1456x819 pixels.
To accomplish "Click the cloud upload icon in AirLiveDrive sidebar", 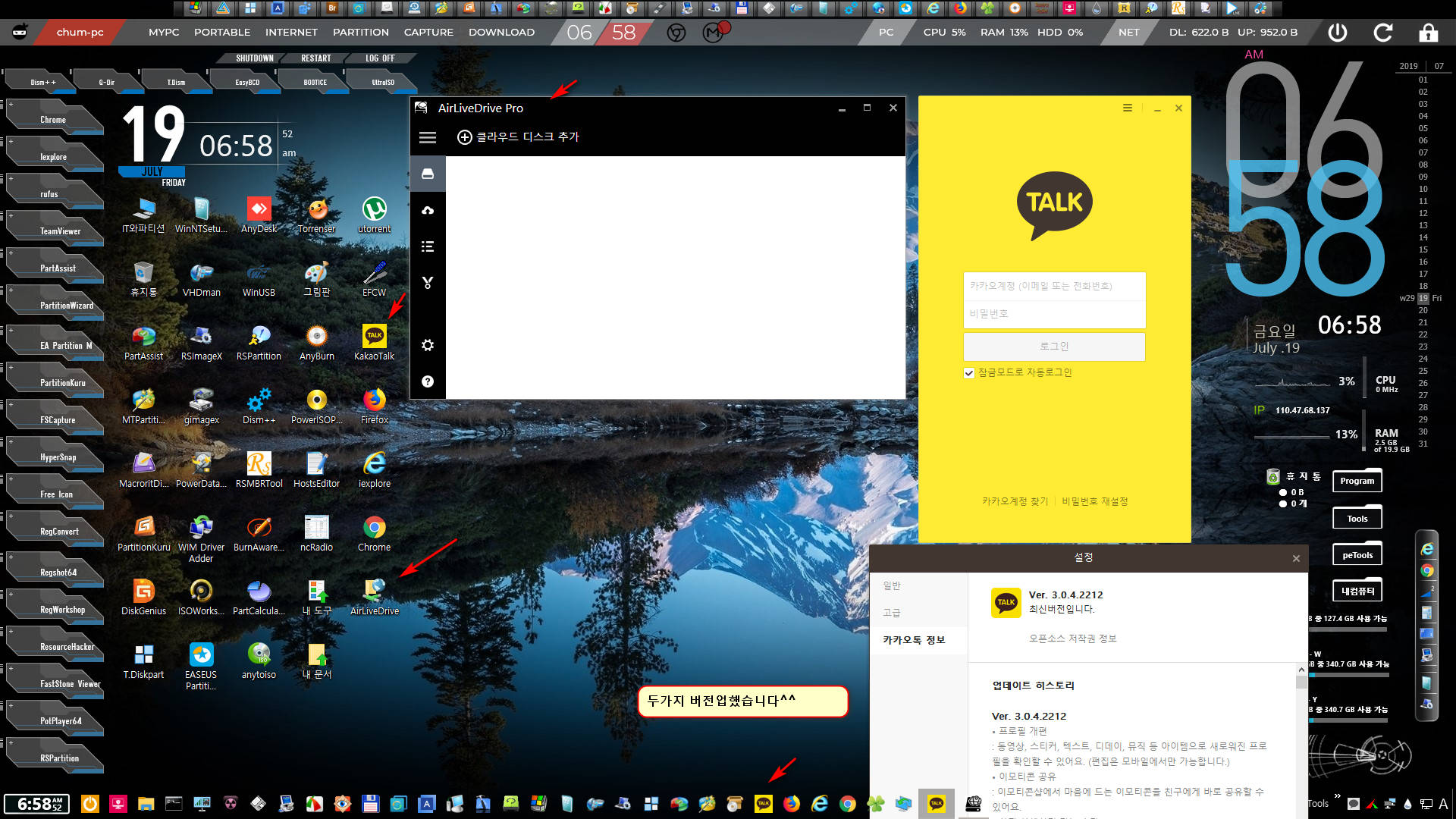I will 428,210.
